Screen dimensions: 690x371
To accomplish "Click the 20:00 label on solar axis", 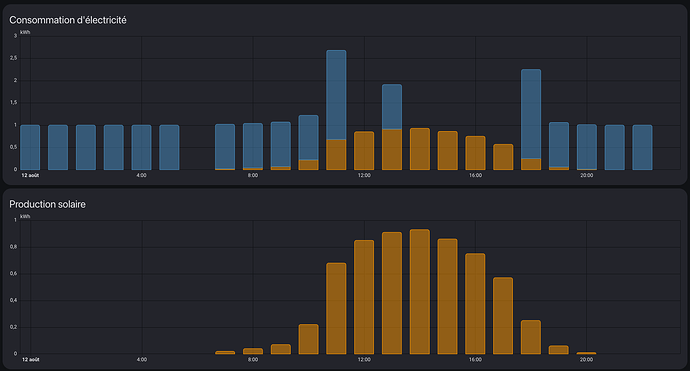I will coord(586,360).
